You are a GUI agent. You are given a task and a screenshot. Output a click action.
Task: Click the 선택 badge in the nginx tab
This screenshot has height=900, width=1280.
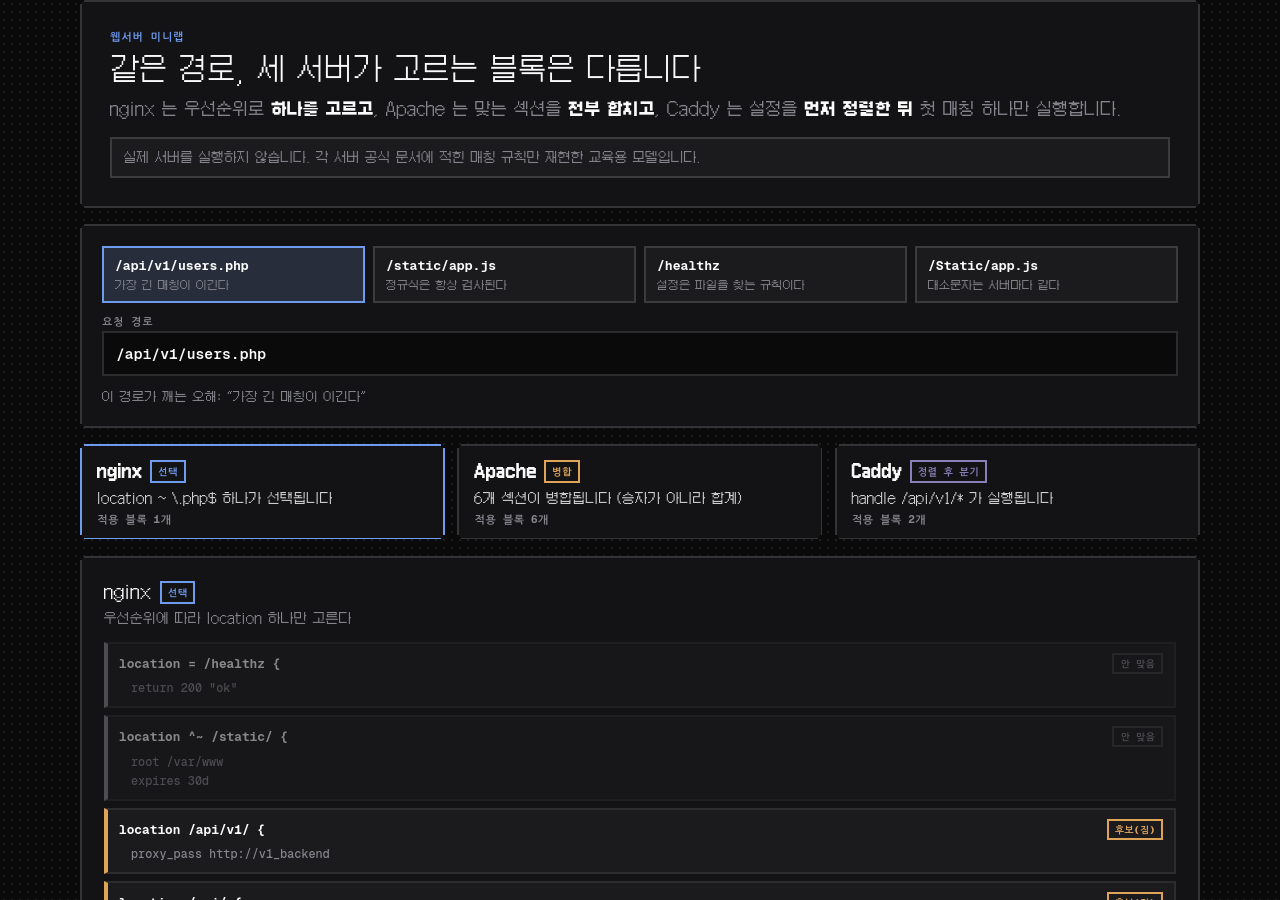[x=168, y=471]
